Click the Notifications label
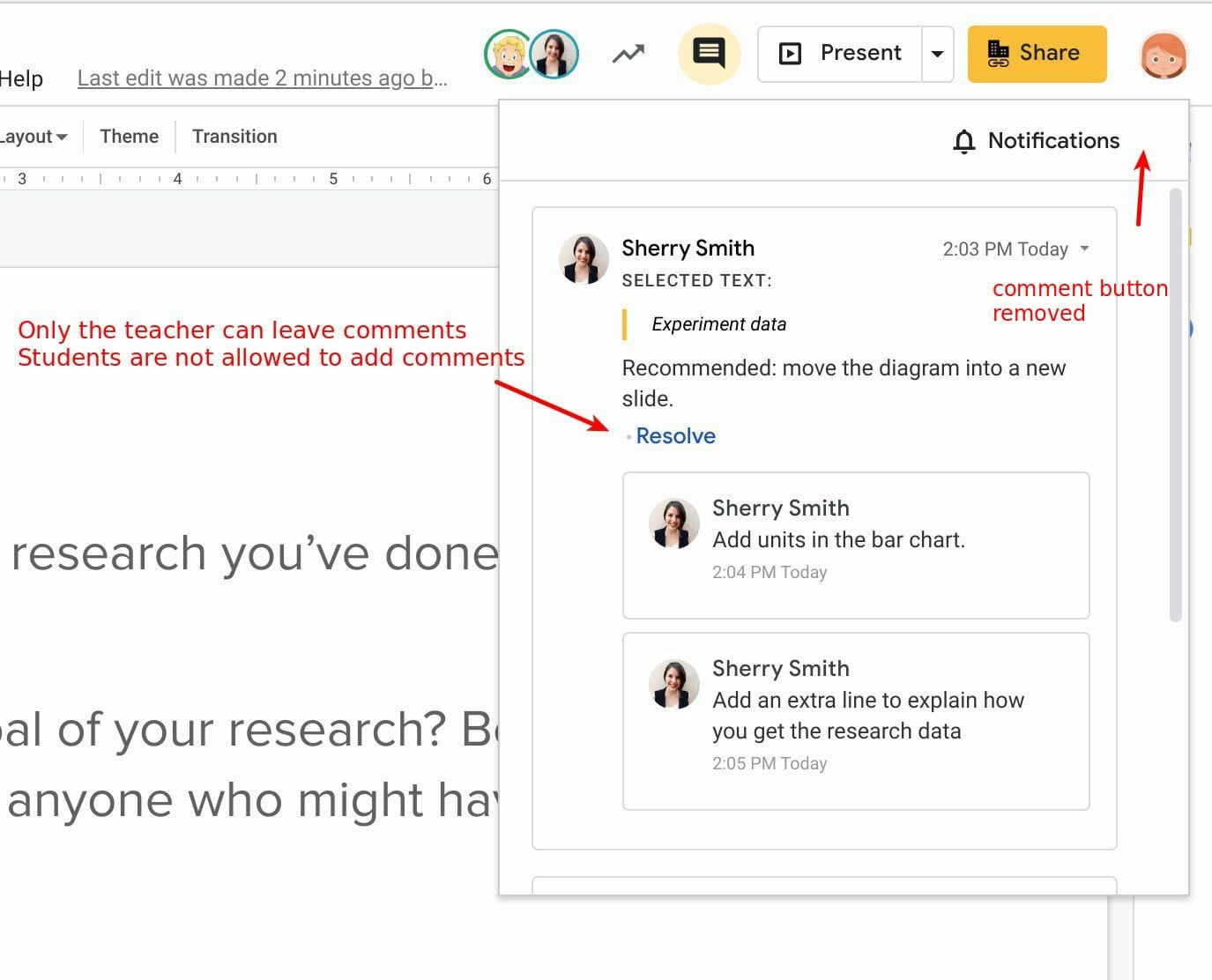The image size is (1212, 980). pos(1054,140)
